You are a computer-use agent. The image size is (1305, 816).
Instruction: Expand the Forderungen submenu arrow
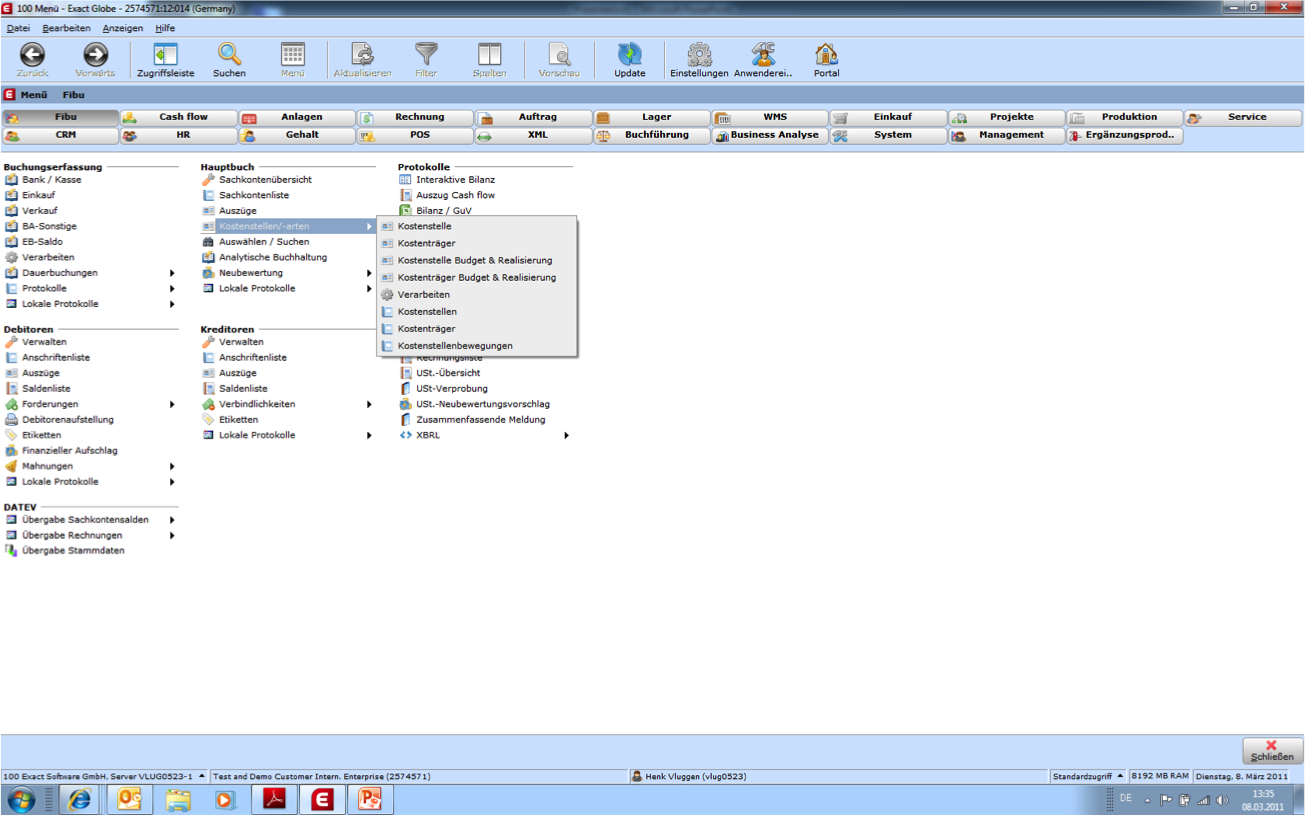(x=172, y=405)
